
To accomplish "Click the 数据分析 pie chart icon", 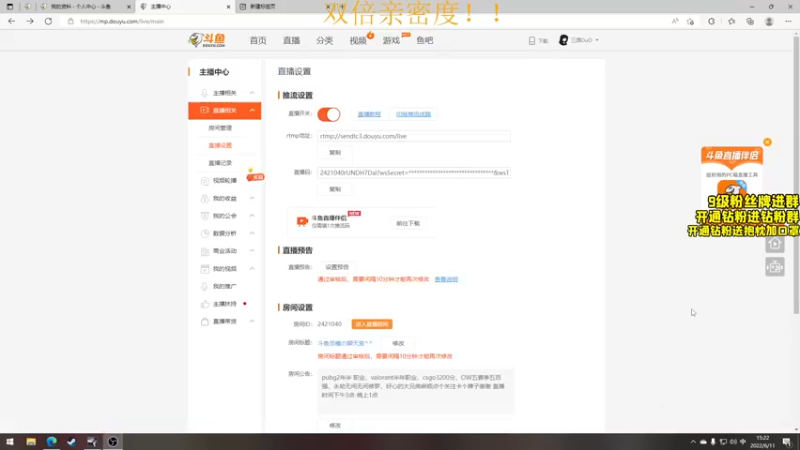I will pos(205,234).
